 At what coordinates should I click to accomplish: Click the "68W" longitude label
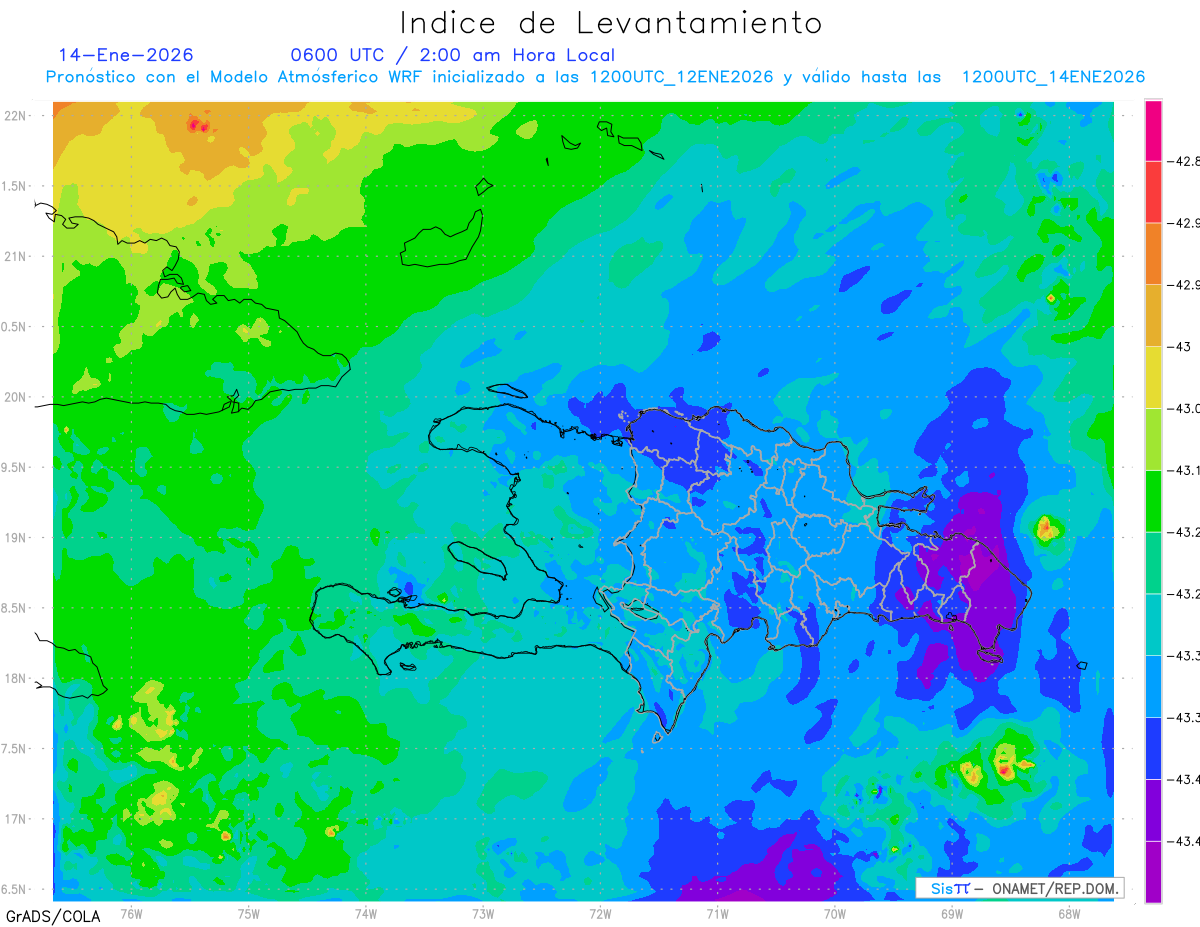pos(1069,914)
